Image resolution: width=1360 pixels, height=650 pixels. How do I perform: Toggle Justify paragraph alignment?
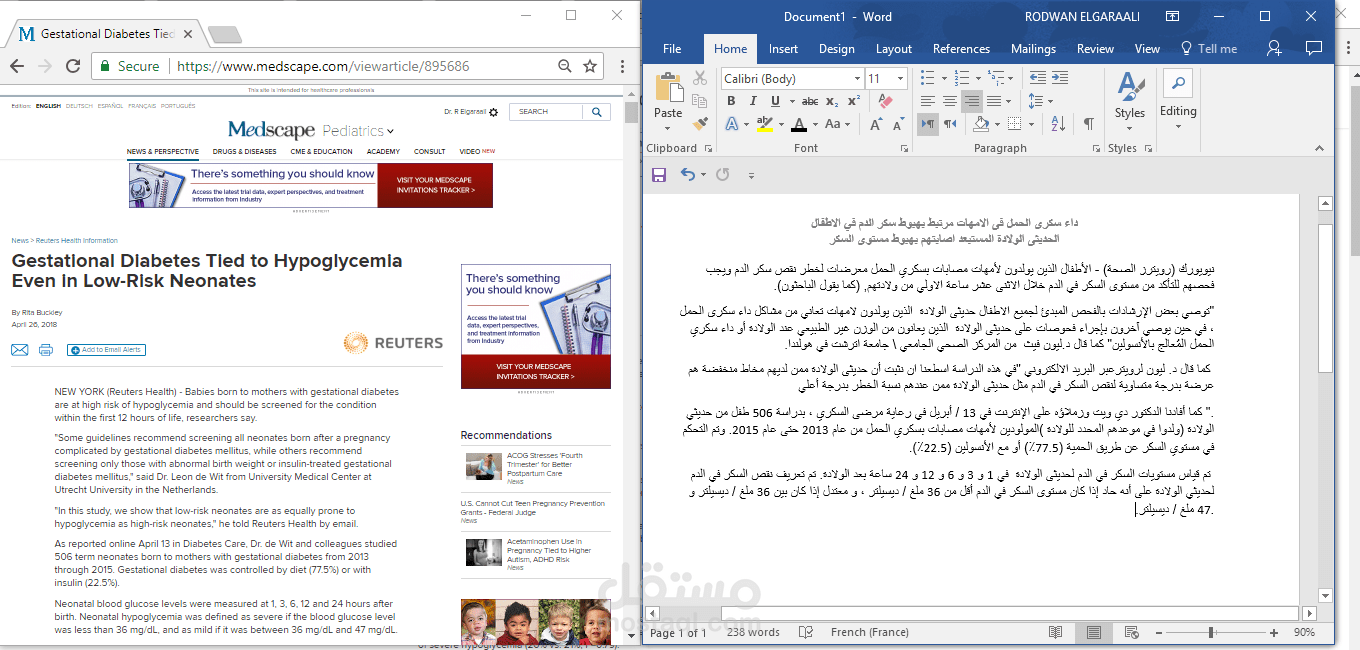click(994, 101)
